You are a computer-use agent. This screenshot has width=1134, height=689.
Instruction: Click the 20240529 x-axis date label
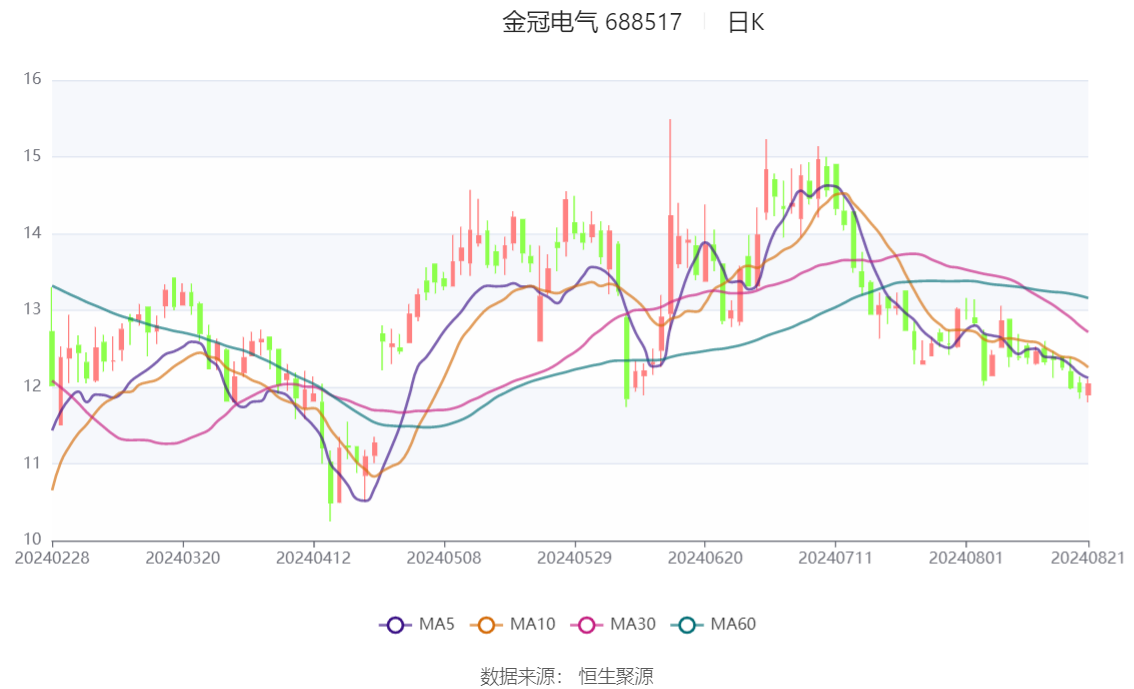tap(574, 558)
